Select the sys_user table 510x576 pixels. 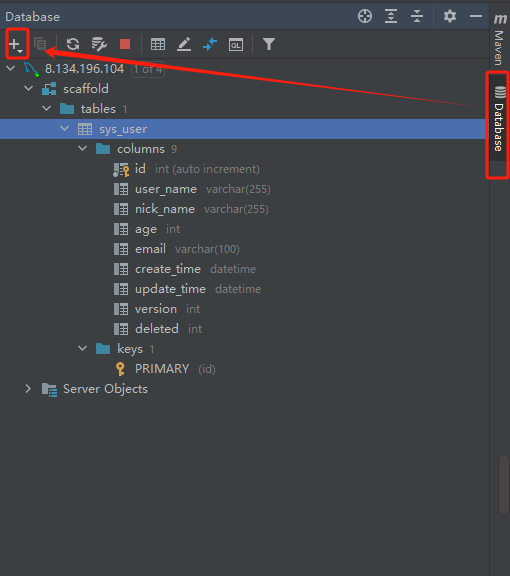click(243, 129)
